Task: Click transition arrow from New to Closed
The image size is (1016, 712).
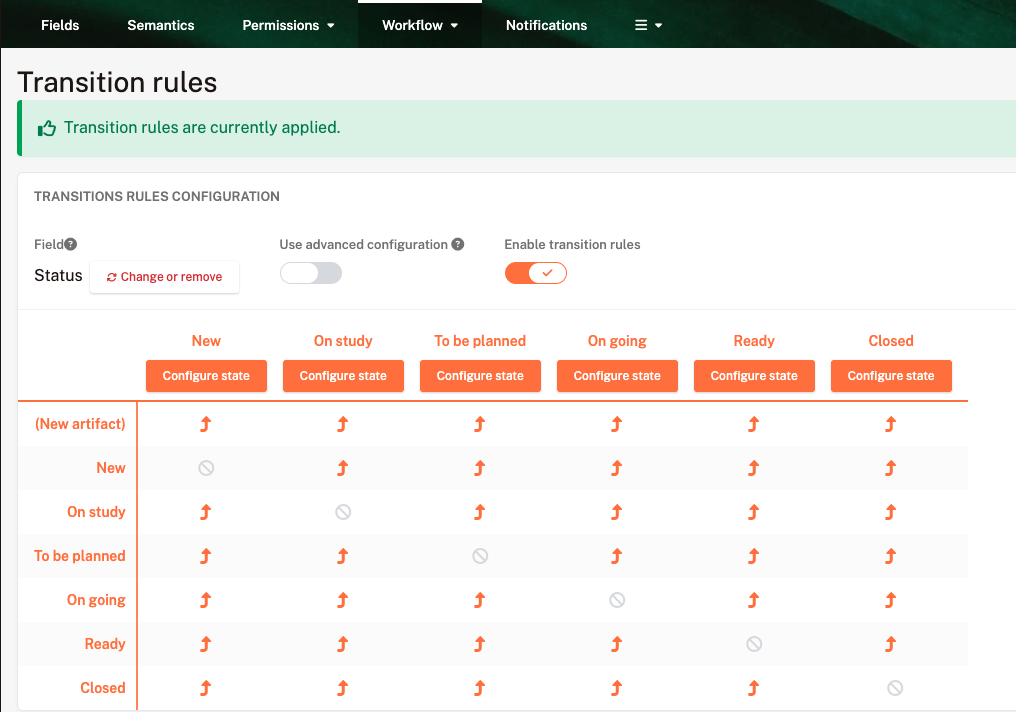Action: [890, 468]
